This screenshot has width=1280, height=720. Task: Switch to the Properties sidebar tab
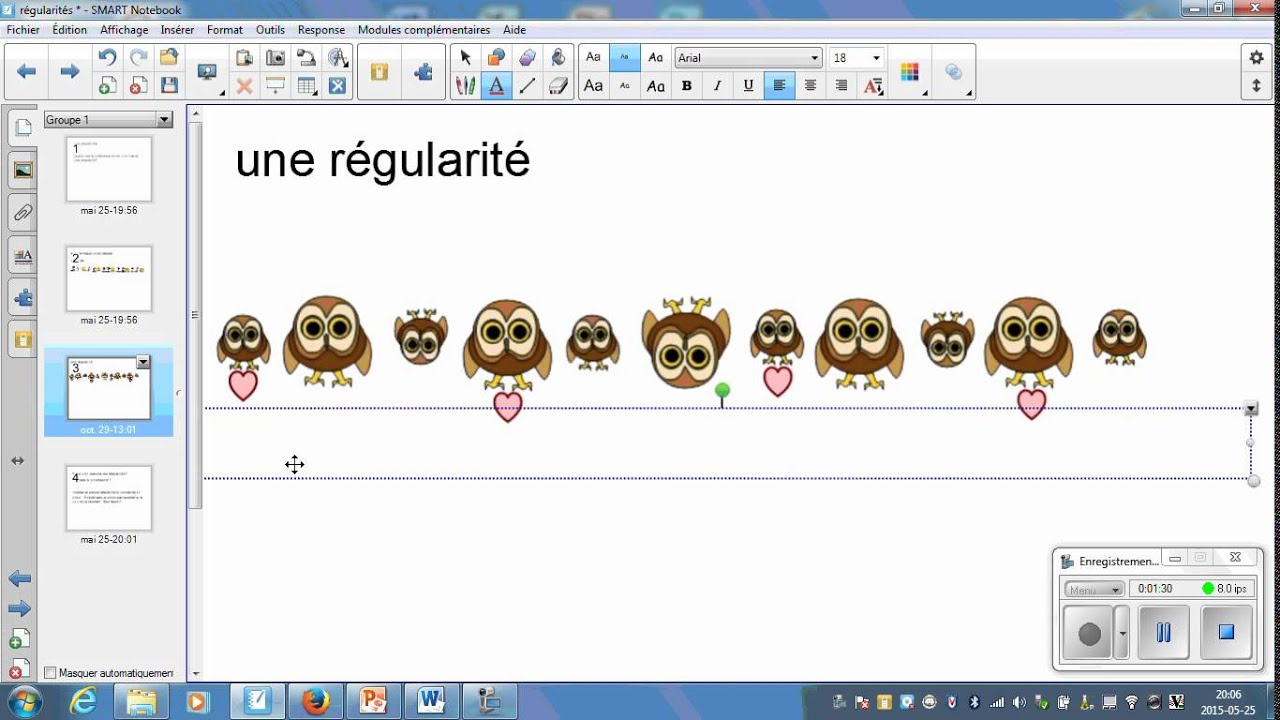[22, 256]
